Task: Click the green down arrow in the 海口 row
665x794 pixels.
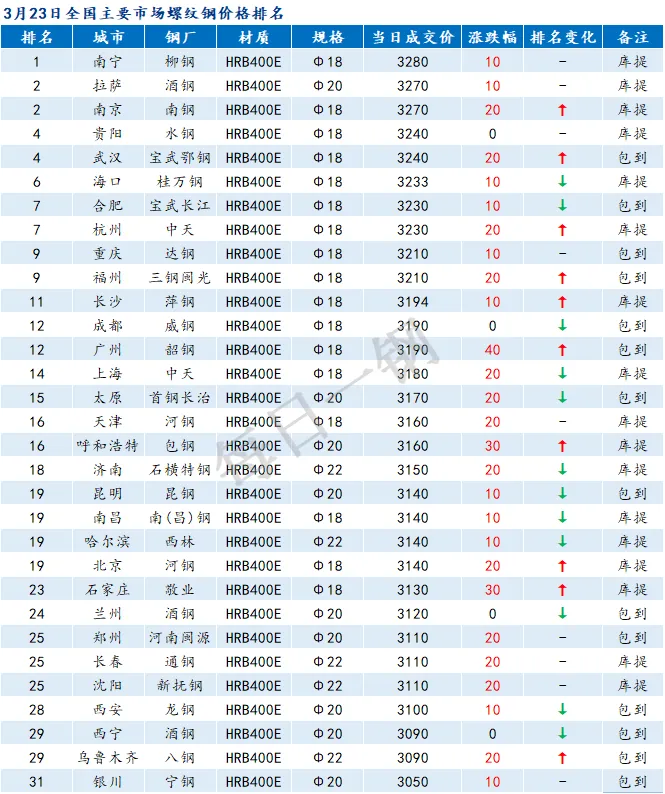Action: (x=562, y=182)
